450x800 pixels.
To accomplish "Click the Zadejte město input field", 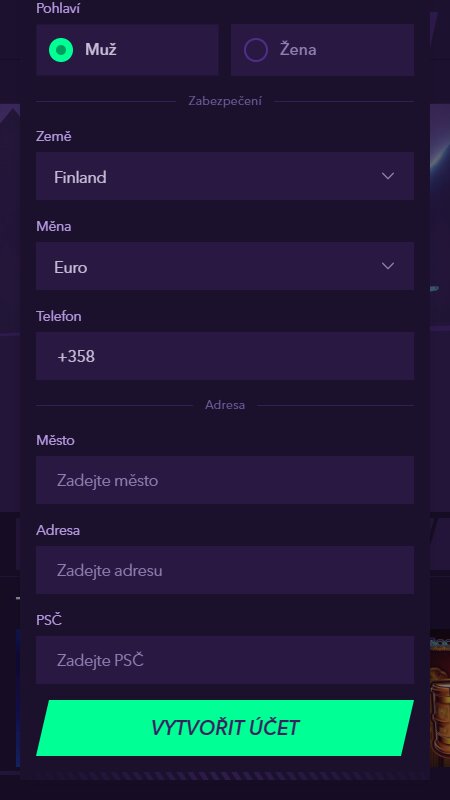I will pos(224,480).
